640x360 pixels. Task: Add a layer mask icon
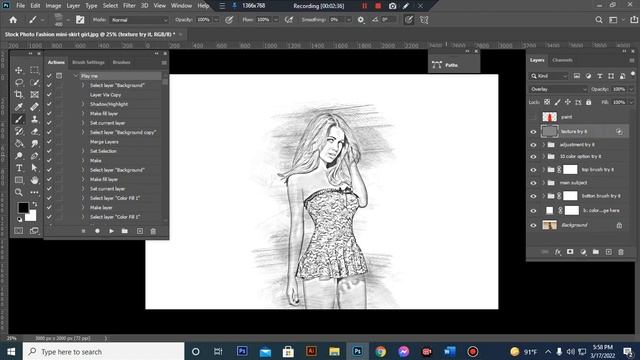[570, 252]
